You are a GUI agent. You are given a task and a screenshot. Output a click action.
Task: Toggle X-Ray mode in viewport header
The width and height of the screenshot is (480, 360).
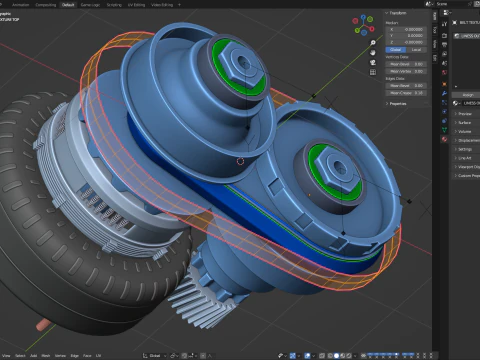[322, 355]
